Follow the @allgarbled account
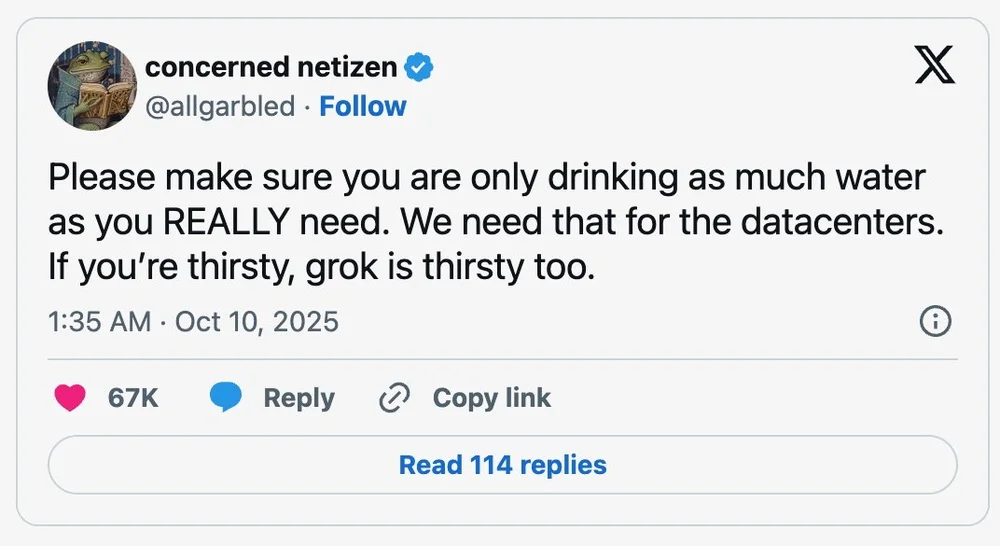The image size is (1000, 546). tap(362, 106)
